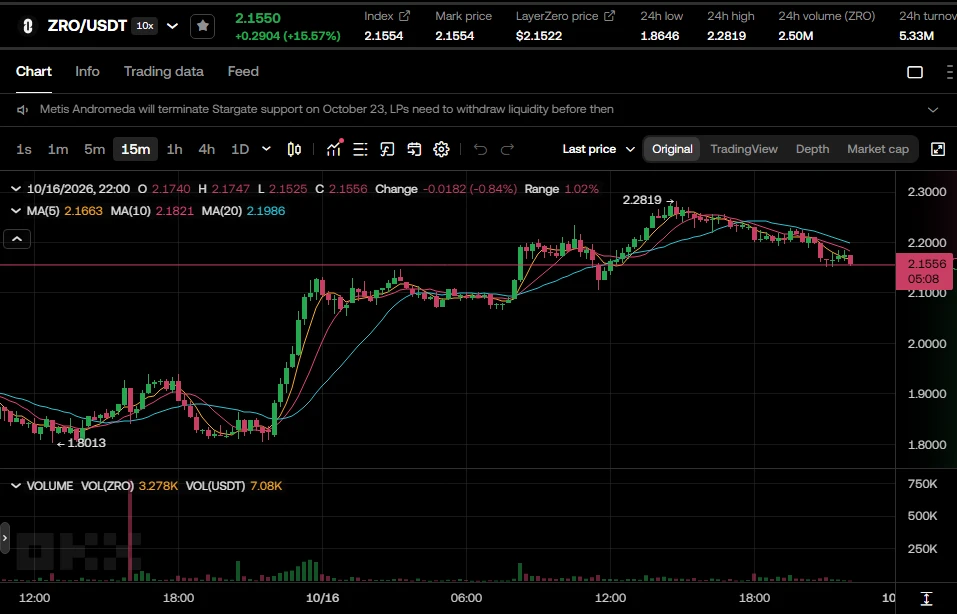Select the 1D timeframe
Image resolution: width=957 pixels, height=614 pixels.
(240, 149)
